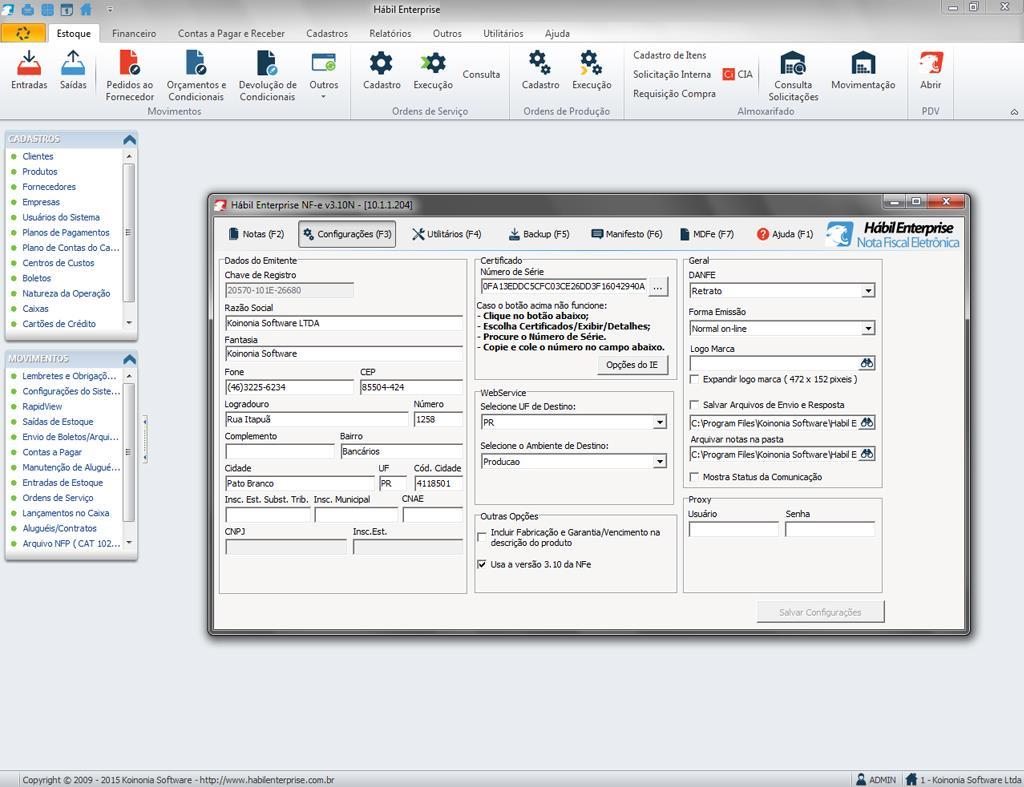This screenshot has height=787, width=1024.
Task: Open the Utilitários ribbon tab
Action: pyautogui.click(x=503, y=33)
